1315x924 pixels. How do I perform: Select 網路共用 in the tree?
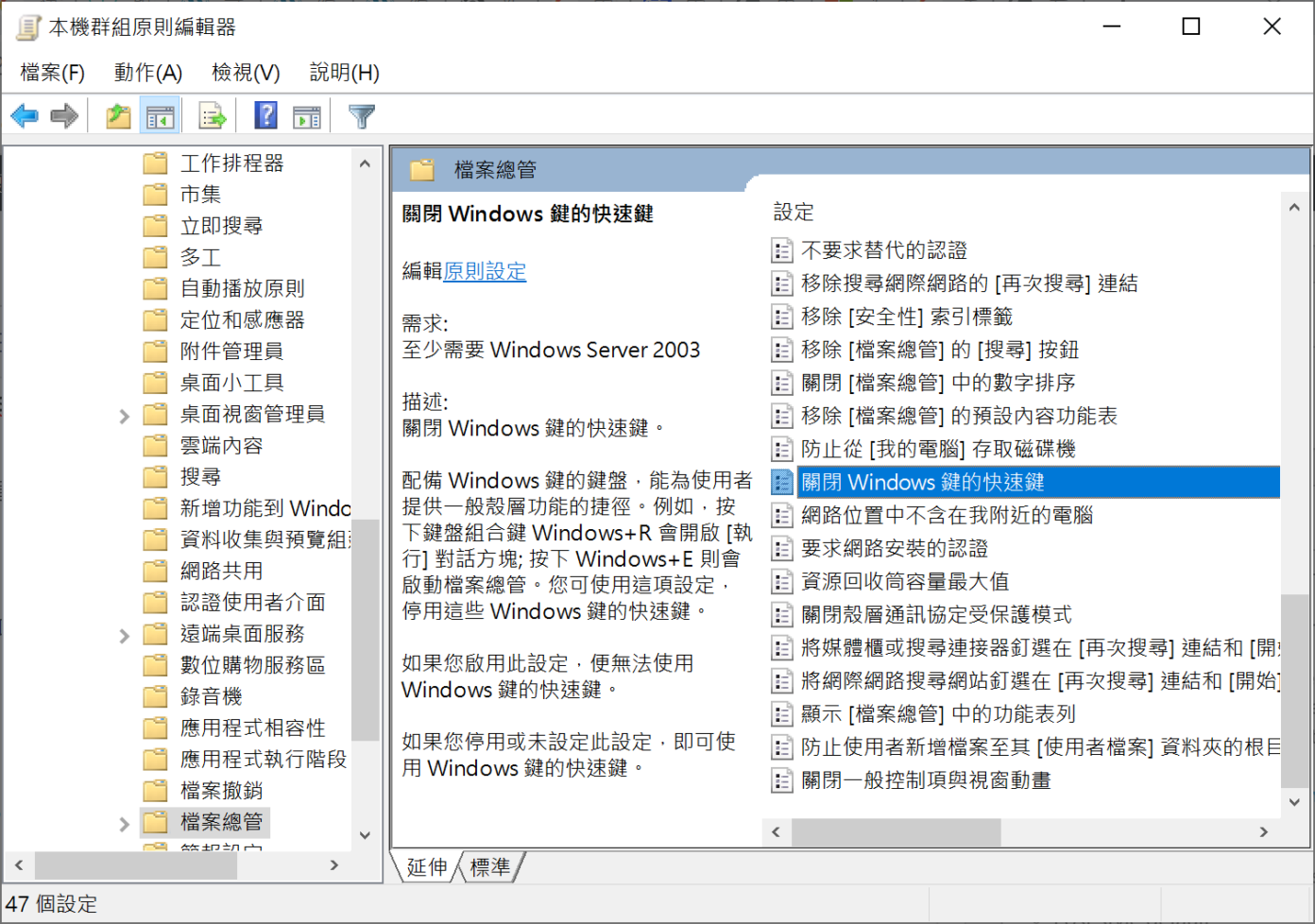tap(222, 571)
